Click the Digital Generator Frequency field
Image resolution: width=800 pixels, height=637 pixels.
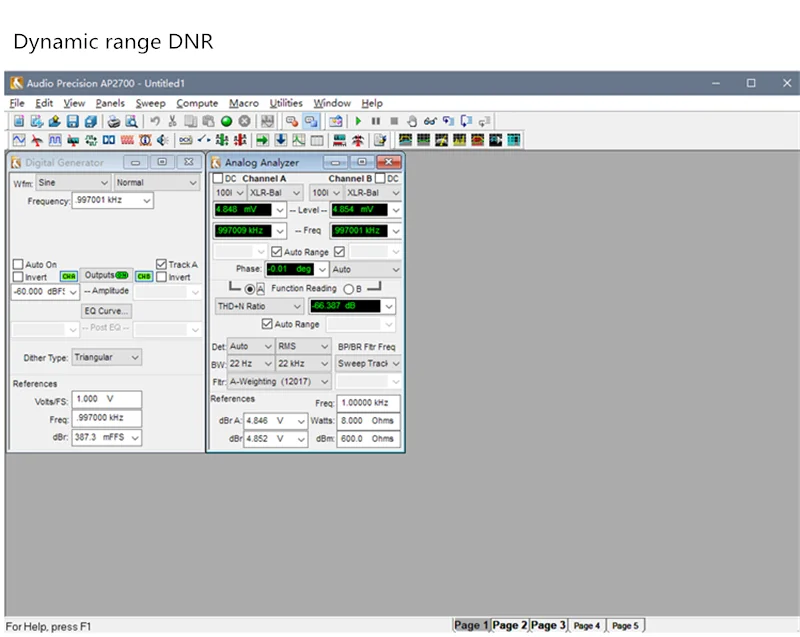click(x=112, y=200)
